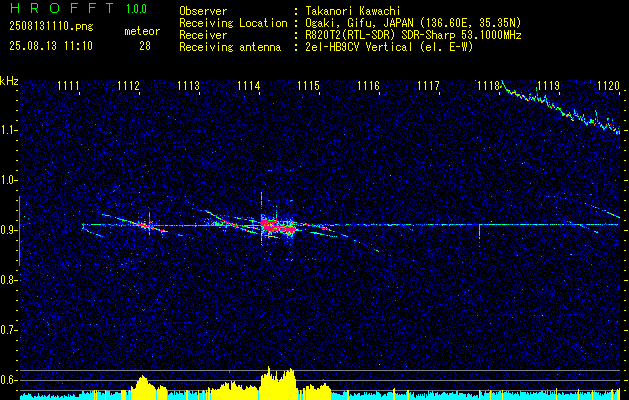Click the yellow power peak at 1112
629x400 pixels.
pyautogui.click(x=144, y=386)
